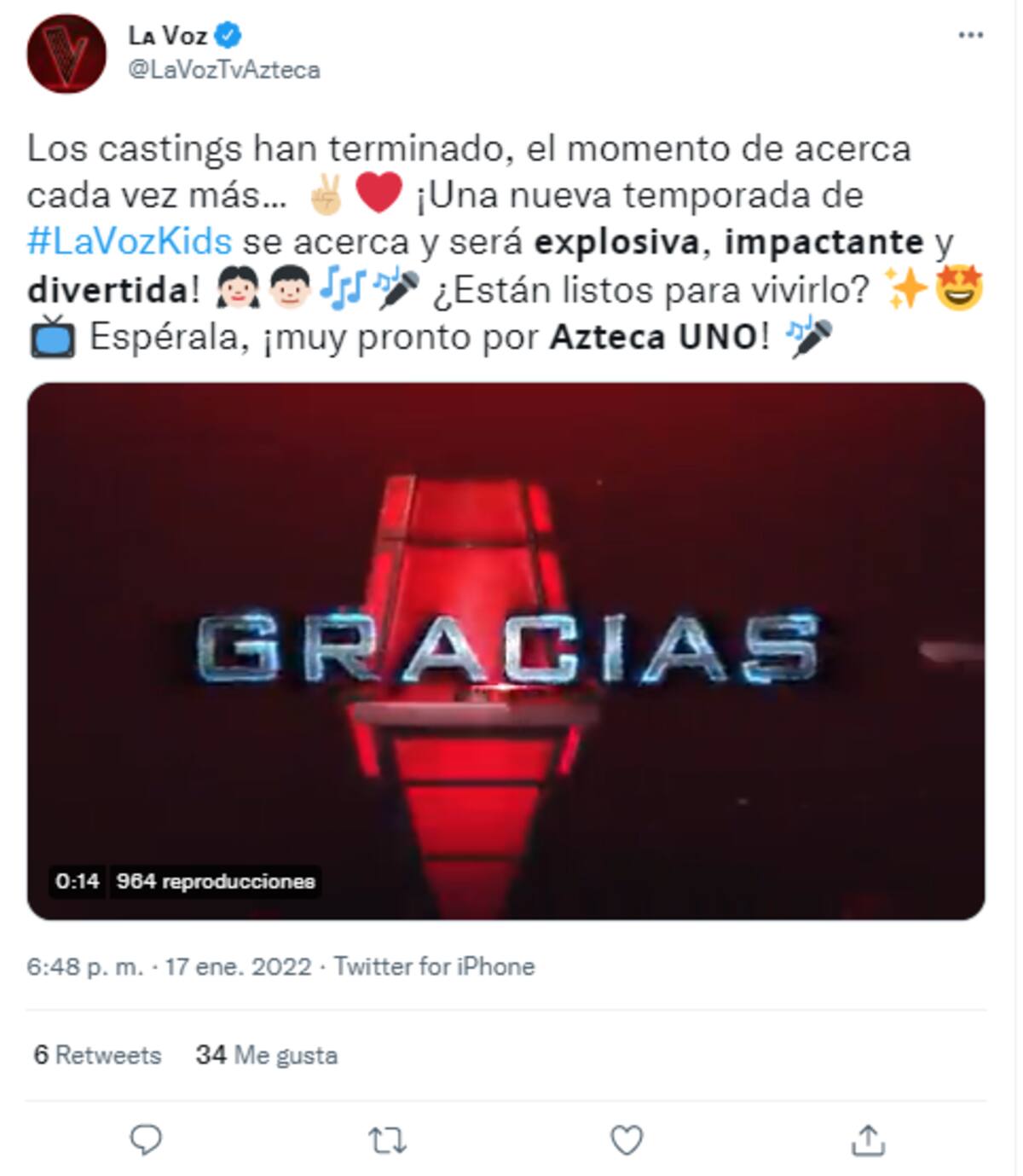Open La Voz profile avatar
The width and height of the screenshot is (1023, 1176).
[x=66, y=53]
